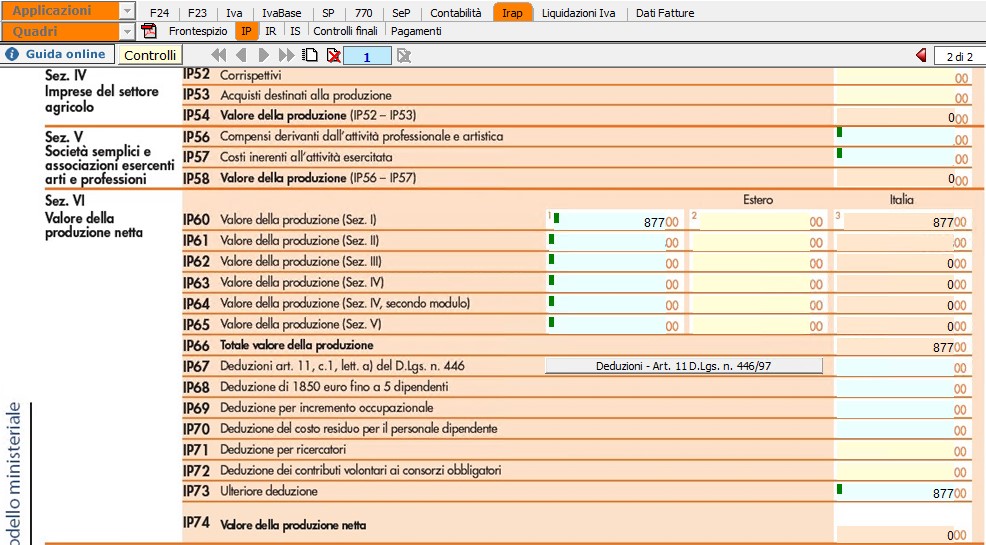Click the IP73 Ulteriore deduzione field with 877
This screenshot has height=545, width=986.
click(x=902, y=492)
